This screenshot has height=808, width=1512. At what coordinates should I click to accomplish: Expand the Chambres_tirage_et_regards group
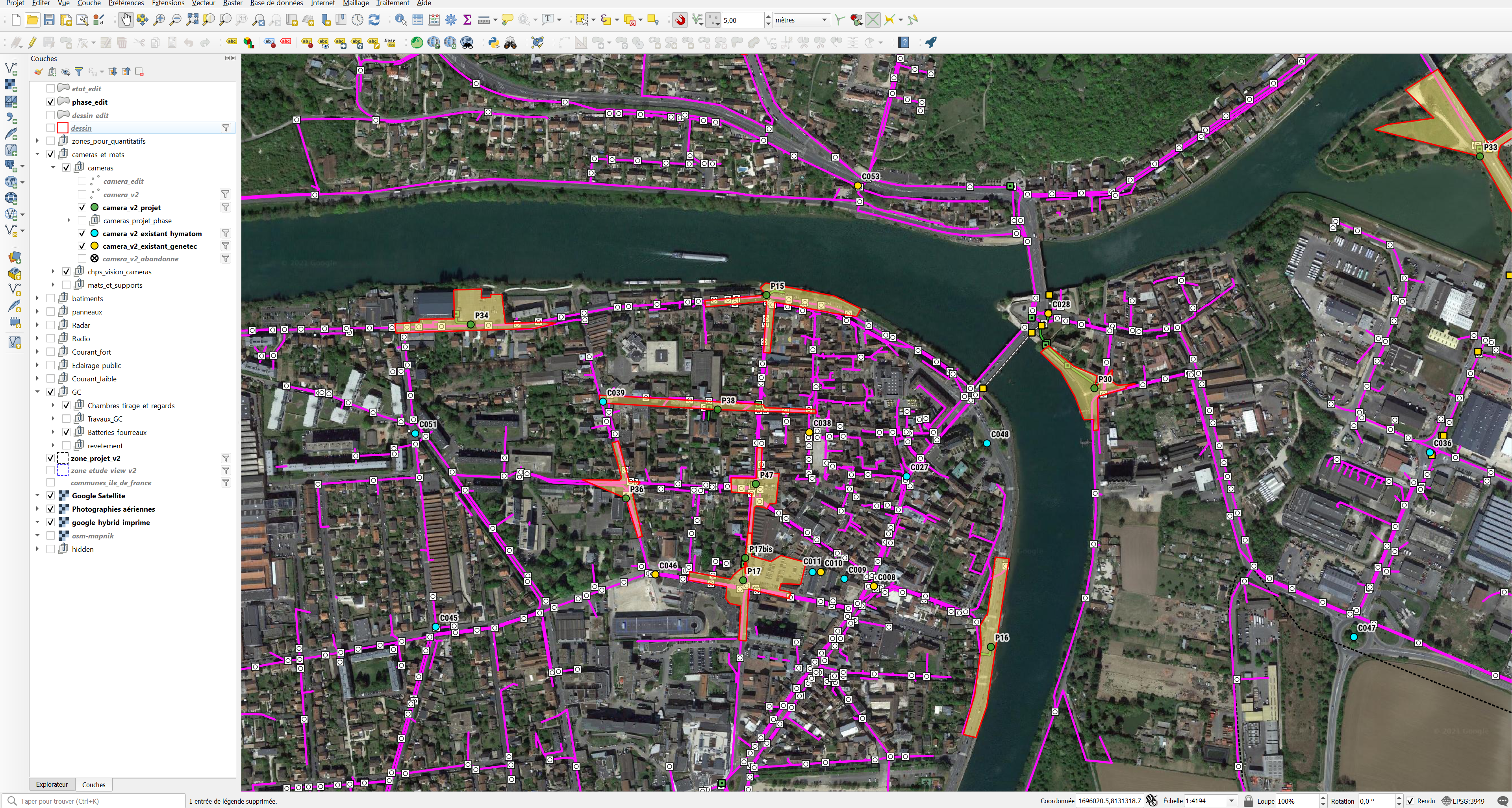[54, 405]
